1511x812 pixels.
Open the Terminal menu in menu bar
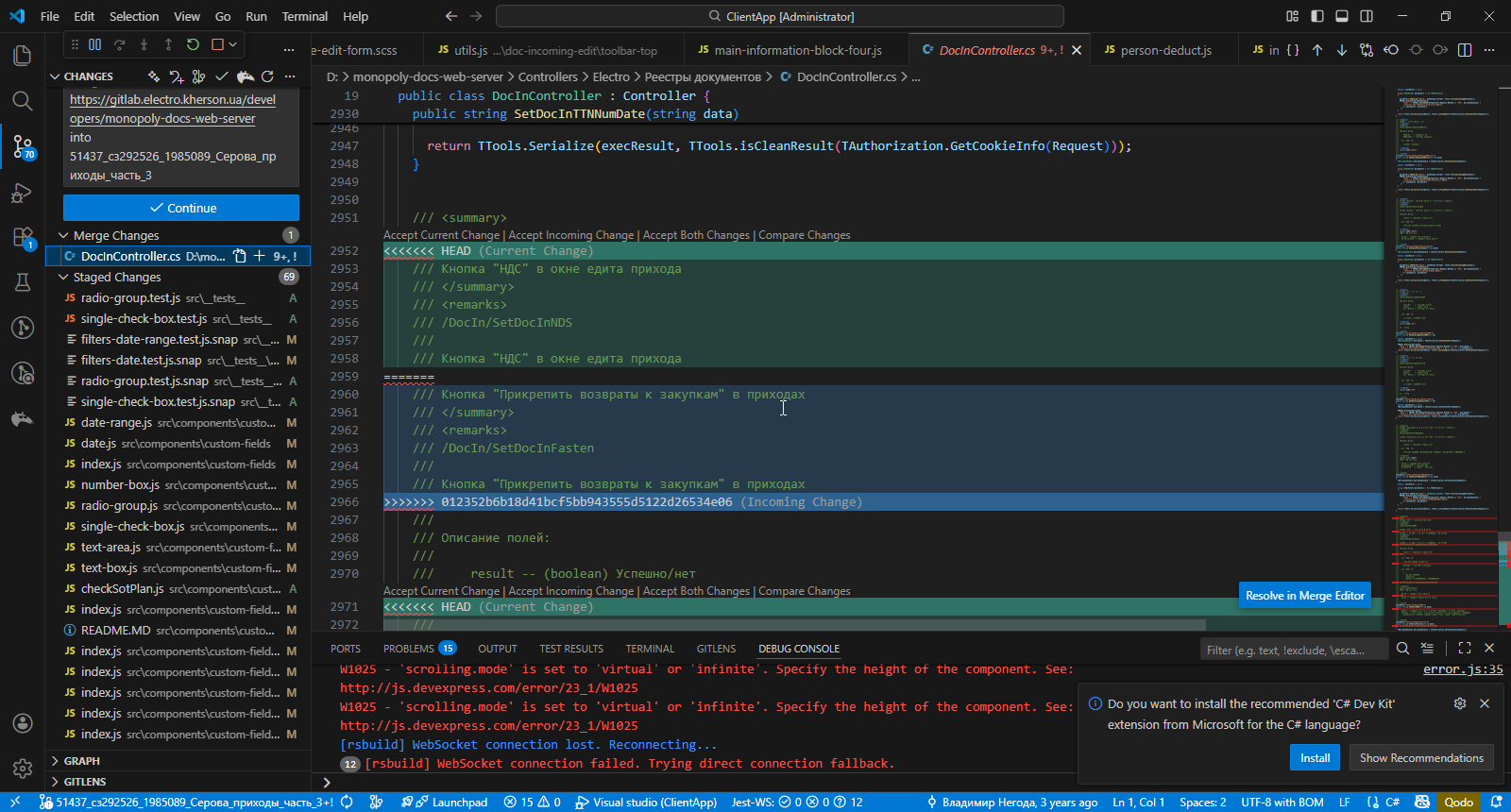pyautogui.click(x=304, y=16)
